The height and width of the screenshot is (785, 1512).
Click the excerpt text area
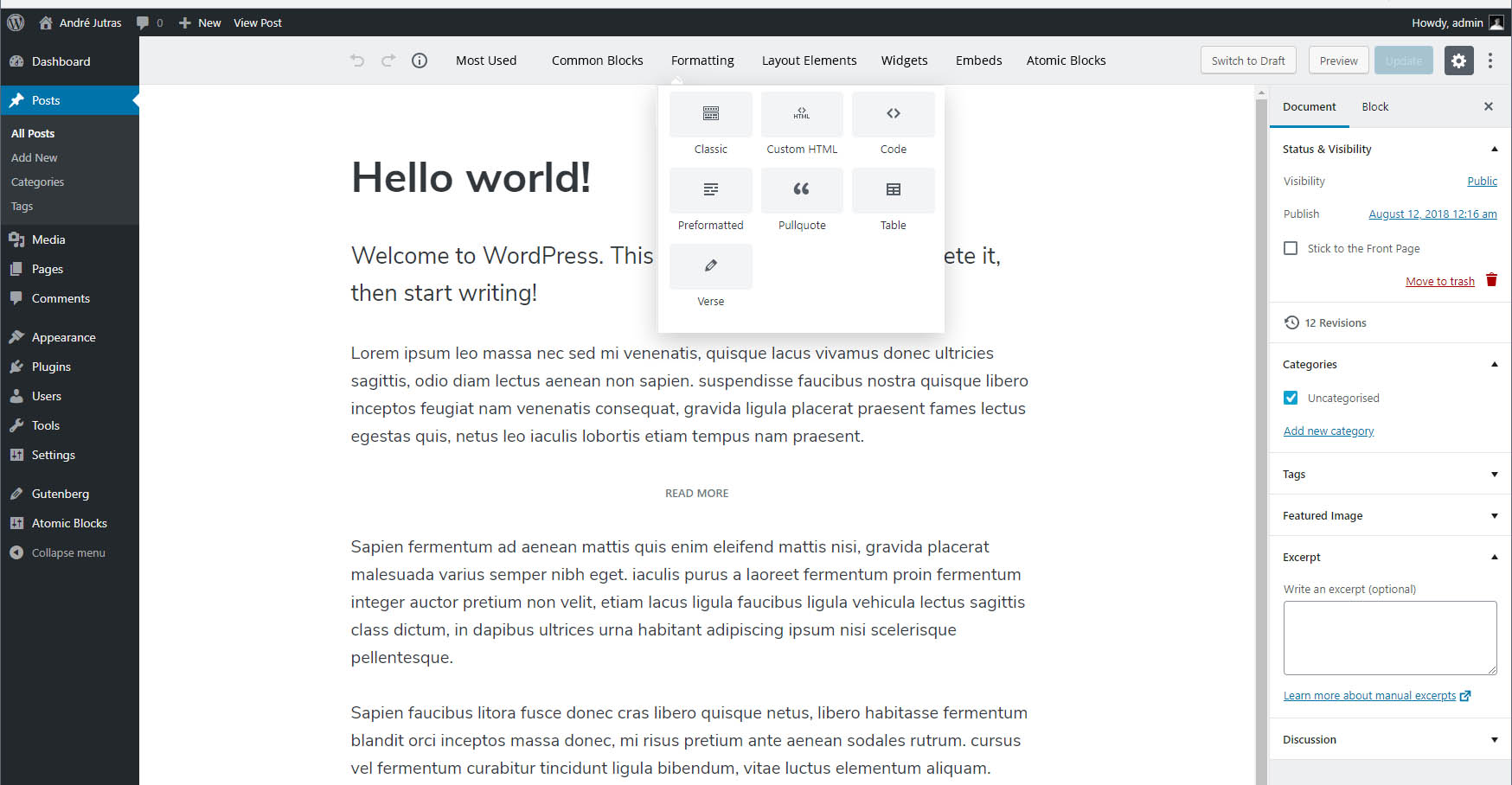click(1390, 638)
